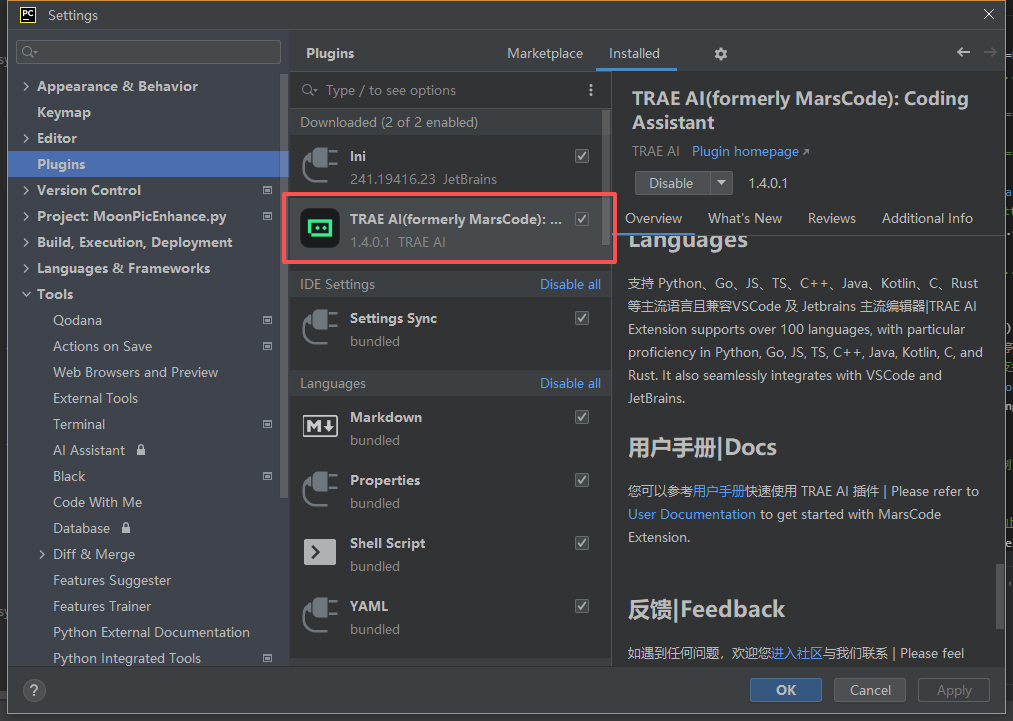Click the OK button
This screenshot has width=1013, height=721.
pos(786,690)
